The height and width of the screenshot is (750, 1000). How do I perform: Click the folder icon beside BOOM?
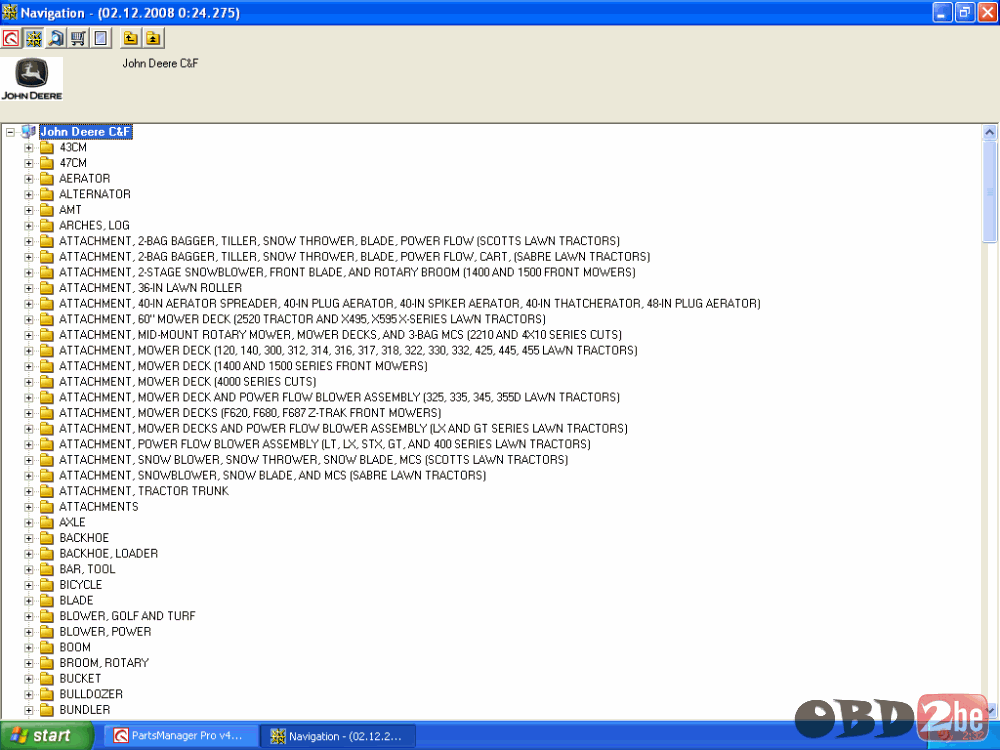pyautogui.click(x=47, y=647)
